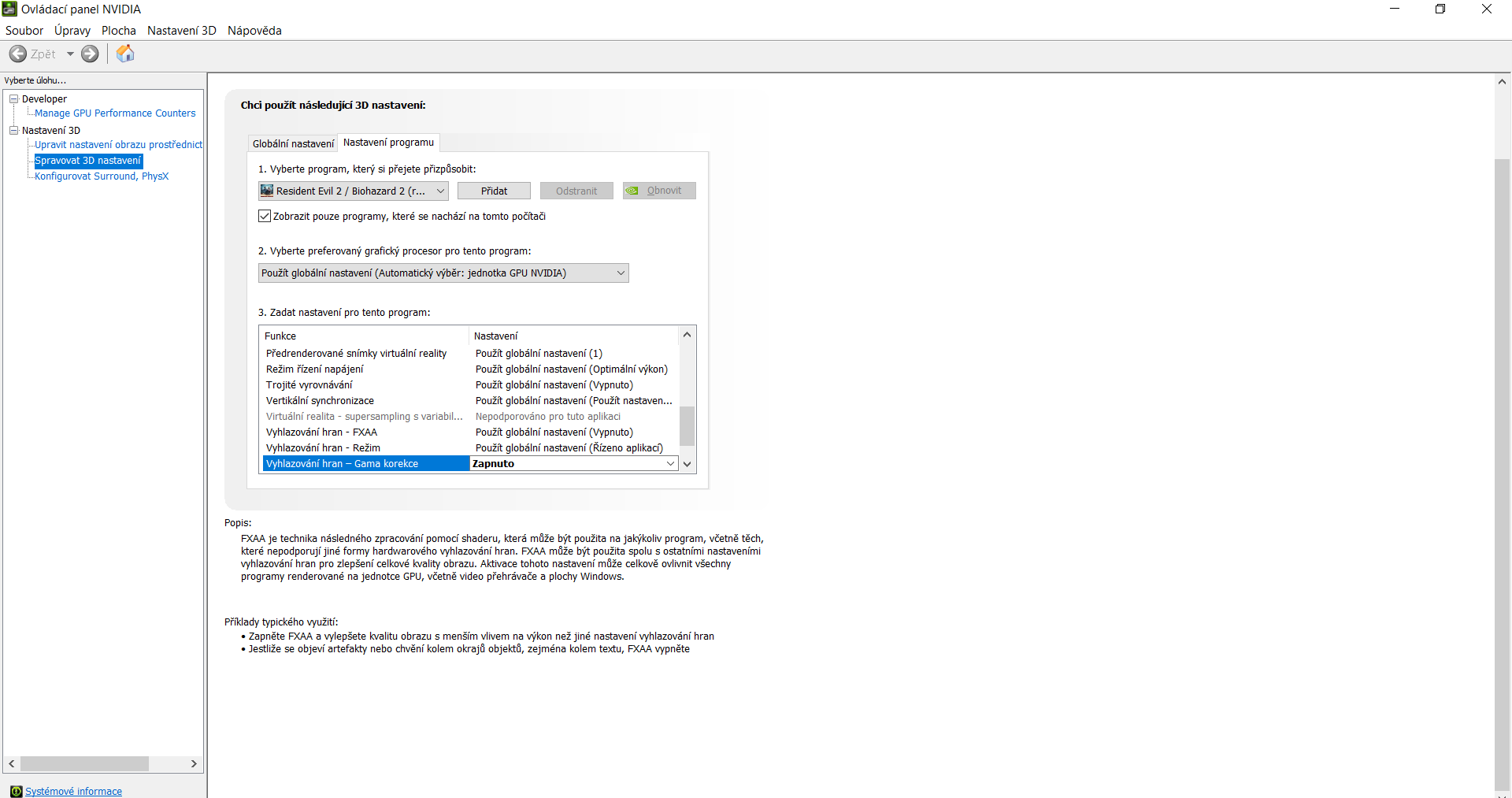1512x798 pixels.
Task: Select Spravovat 3D nastavení tree item
Action: pyautogui.click(x=88, y=161)
